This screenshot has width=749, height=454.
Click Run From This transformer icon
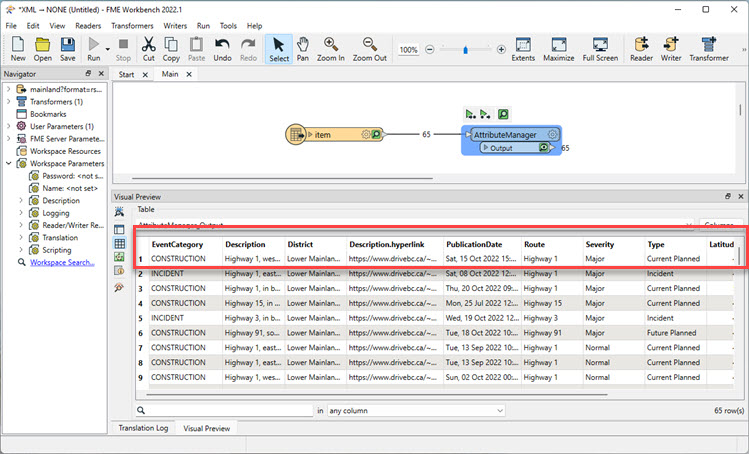tap(485, 114)
